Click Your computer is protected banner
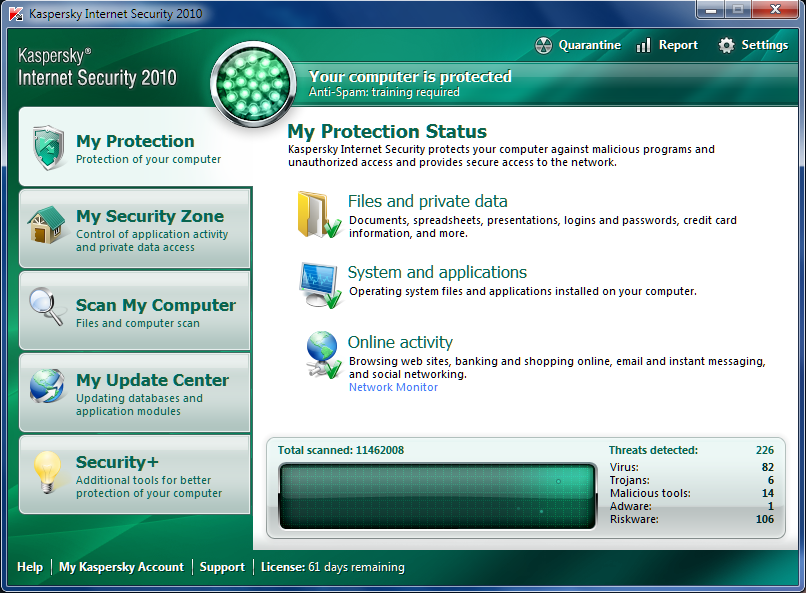This screenshot has width=806, height=593. 410,77
